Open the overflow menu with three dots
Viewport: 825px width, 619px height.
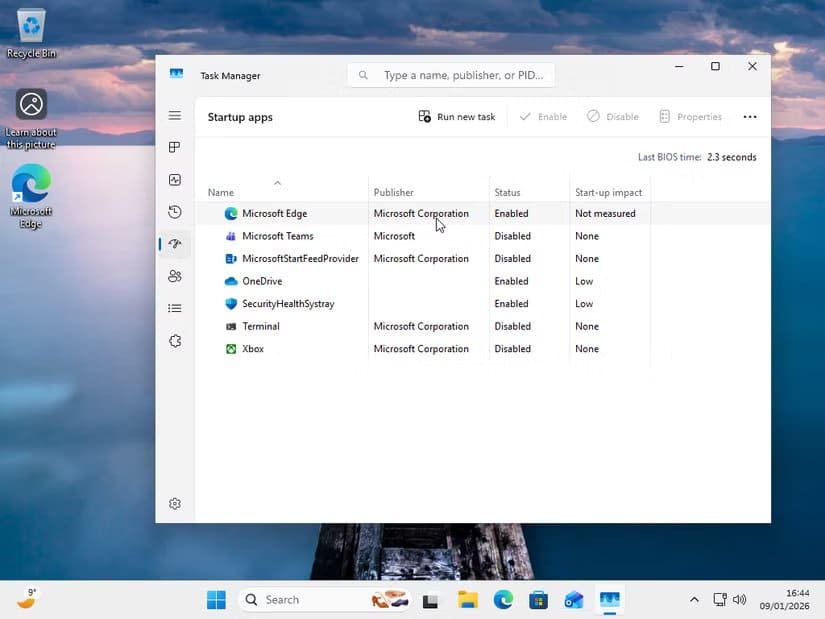(750, 116)
